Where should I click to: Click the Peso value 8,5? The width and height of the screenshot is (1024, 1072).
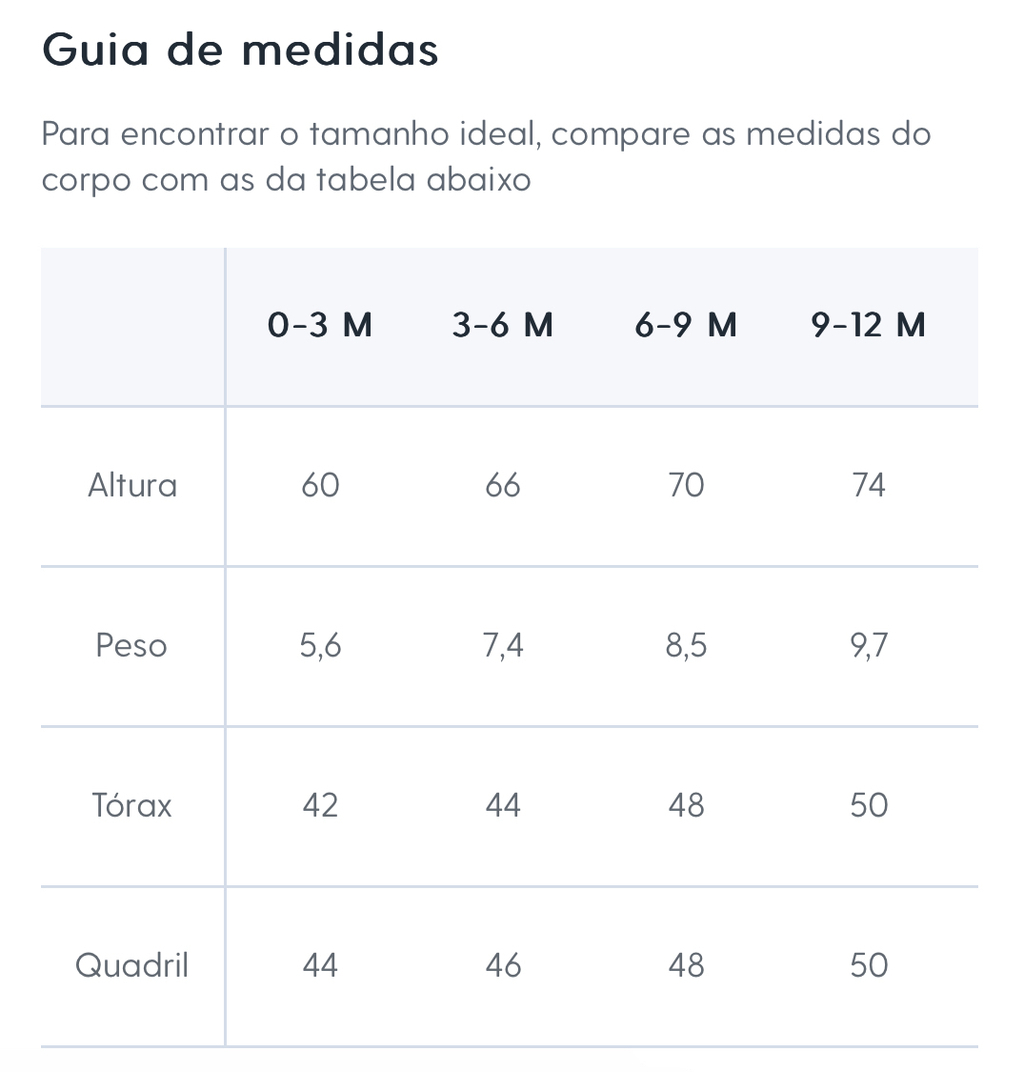(686, 645)
